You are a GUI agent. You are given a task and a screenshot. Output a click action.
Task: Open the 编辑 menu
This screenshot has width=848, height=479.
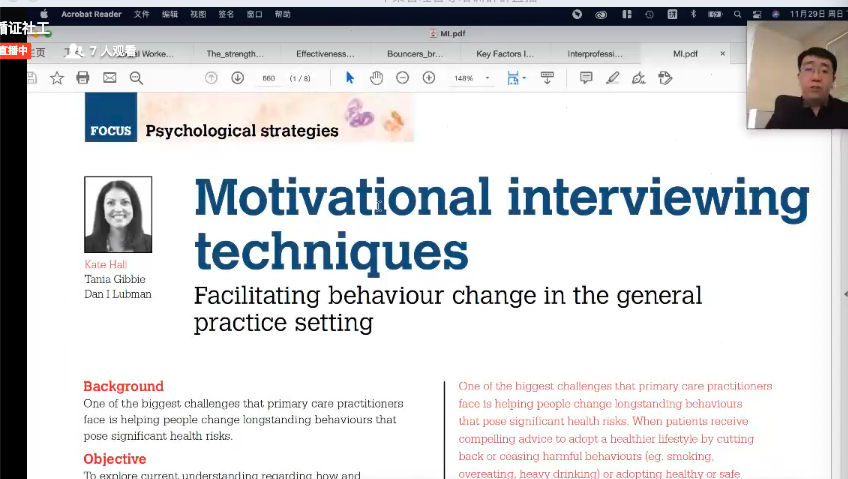click(170, 14)
